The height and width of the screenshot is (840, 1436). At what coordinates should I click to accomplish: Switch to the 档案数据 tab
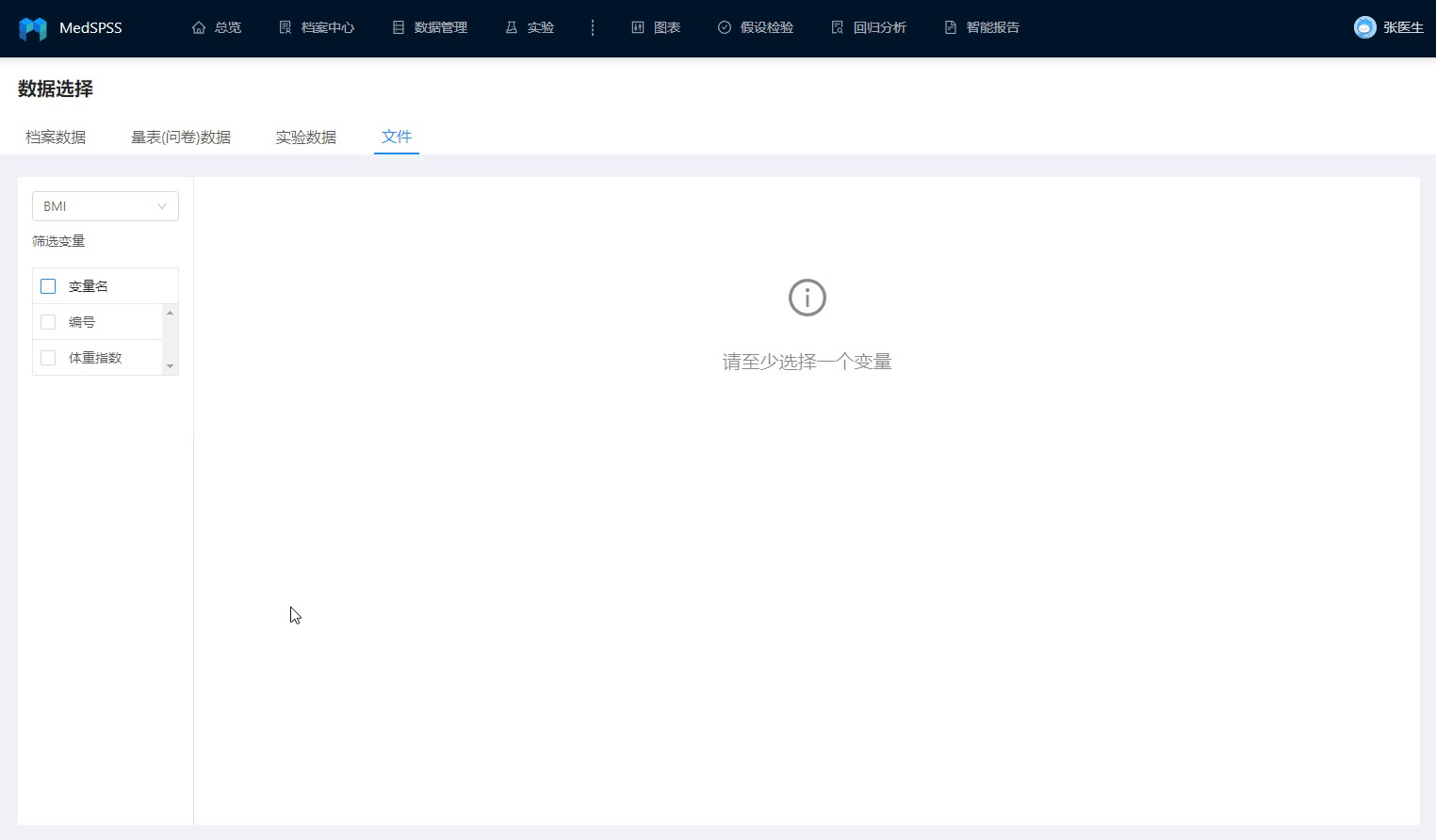[56, 137]
